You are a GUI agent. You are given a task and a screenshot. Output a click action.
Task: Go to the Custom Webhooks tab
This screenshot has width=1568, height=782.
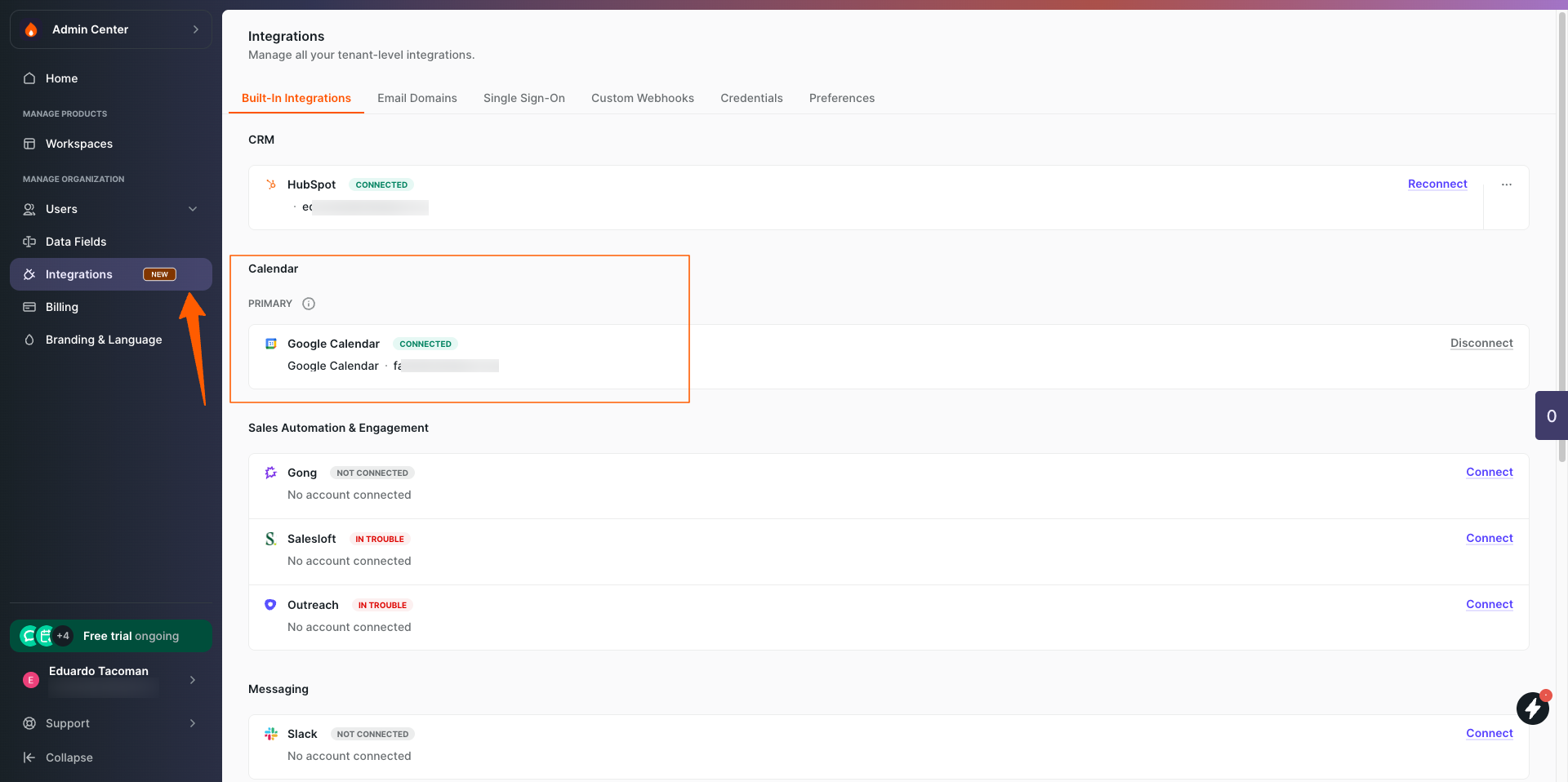[x=642, y=98]
